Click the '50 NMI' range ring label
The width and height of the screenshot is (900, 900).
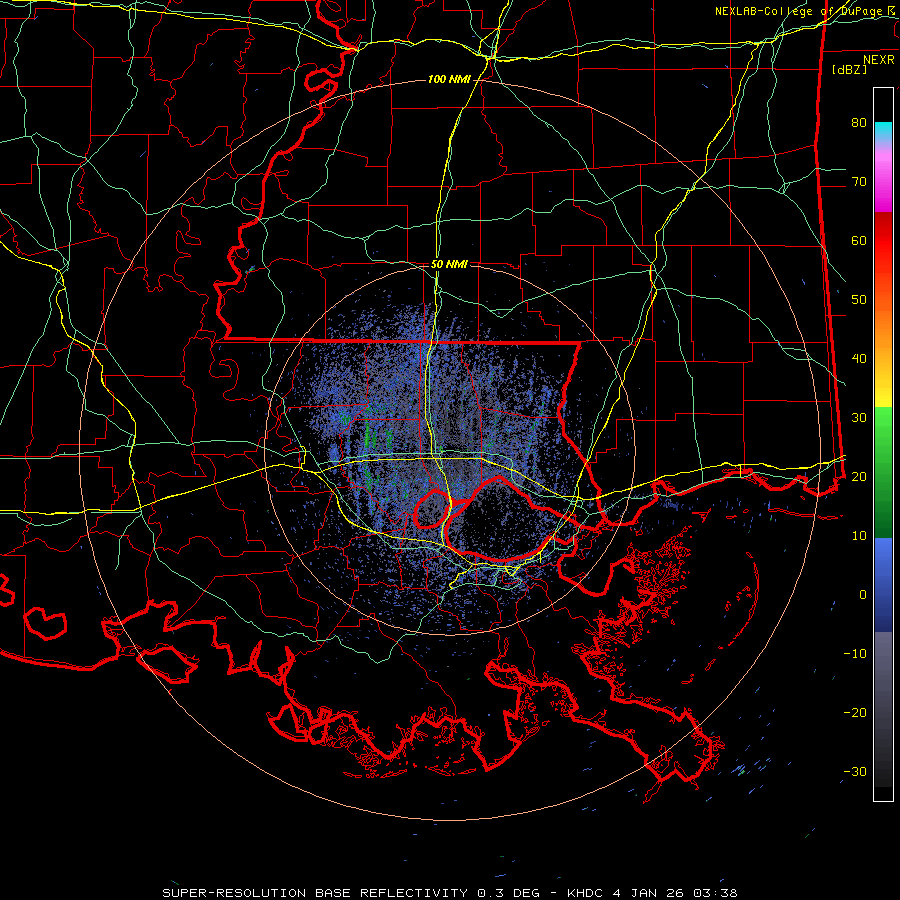[449, 265]
